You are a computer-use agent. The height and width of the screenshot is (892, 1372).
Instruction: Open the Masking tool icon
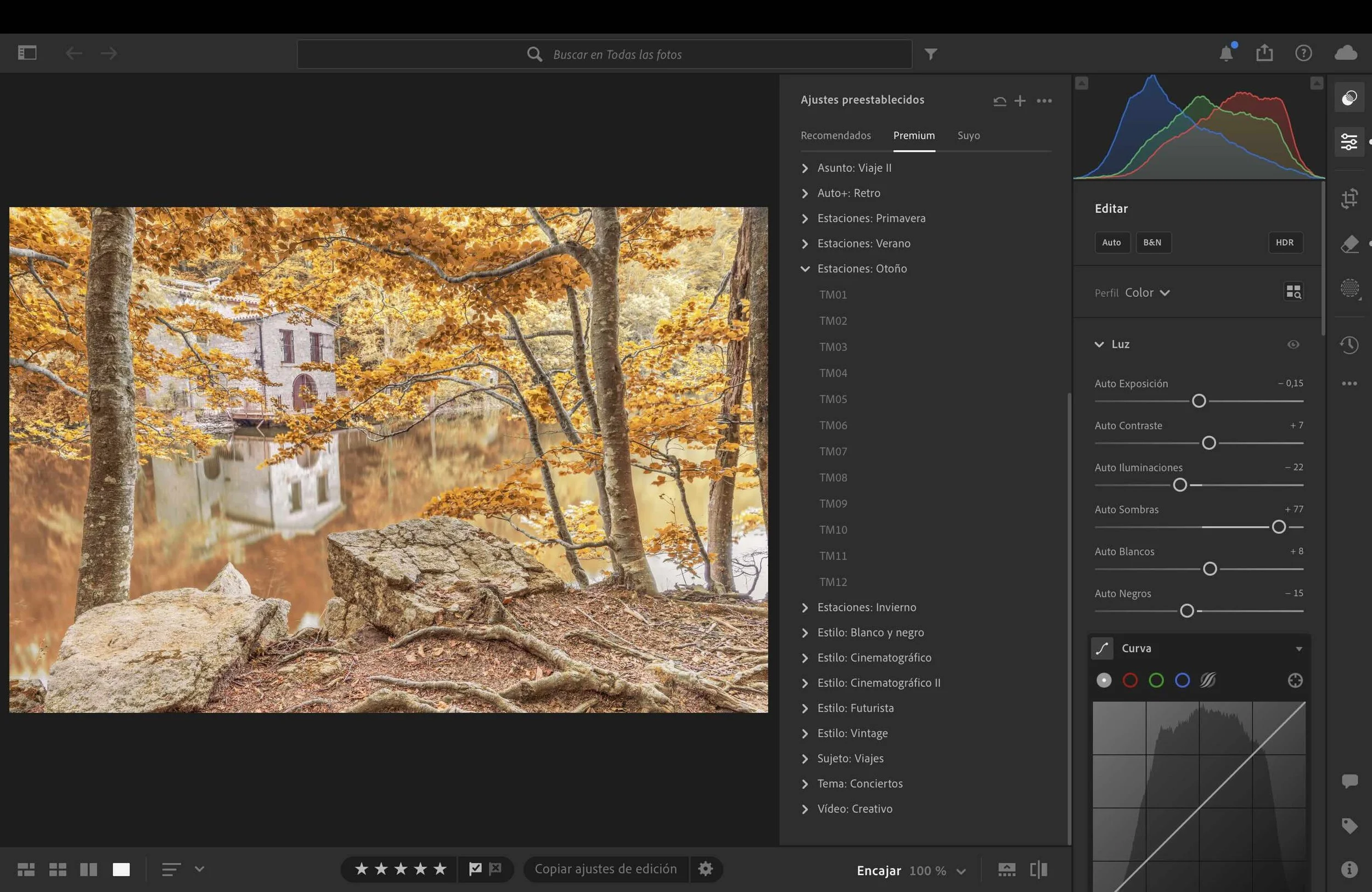point(1349,288)
